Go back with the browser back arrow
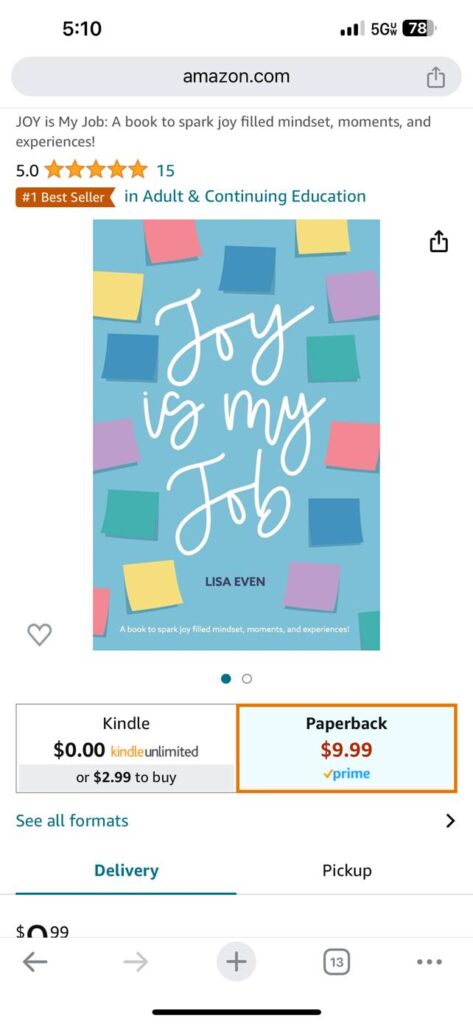The width and height of the screenshot is (473, 1024). pyautogui.click(x=35, y=961)
